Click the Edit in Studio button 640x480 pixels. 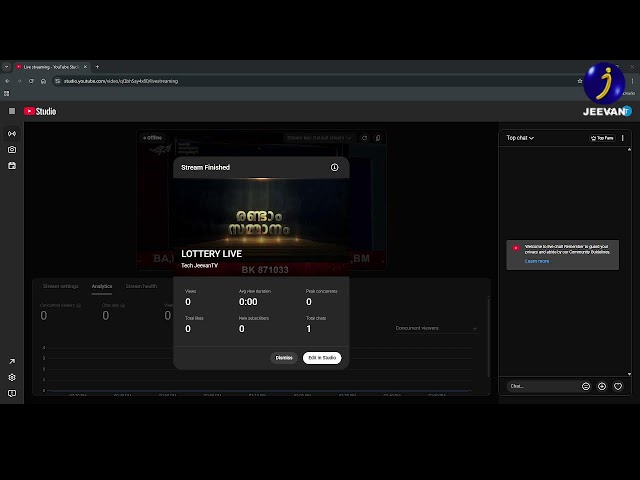click(x=322, y=358)
